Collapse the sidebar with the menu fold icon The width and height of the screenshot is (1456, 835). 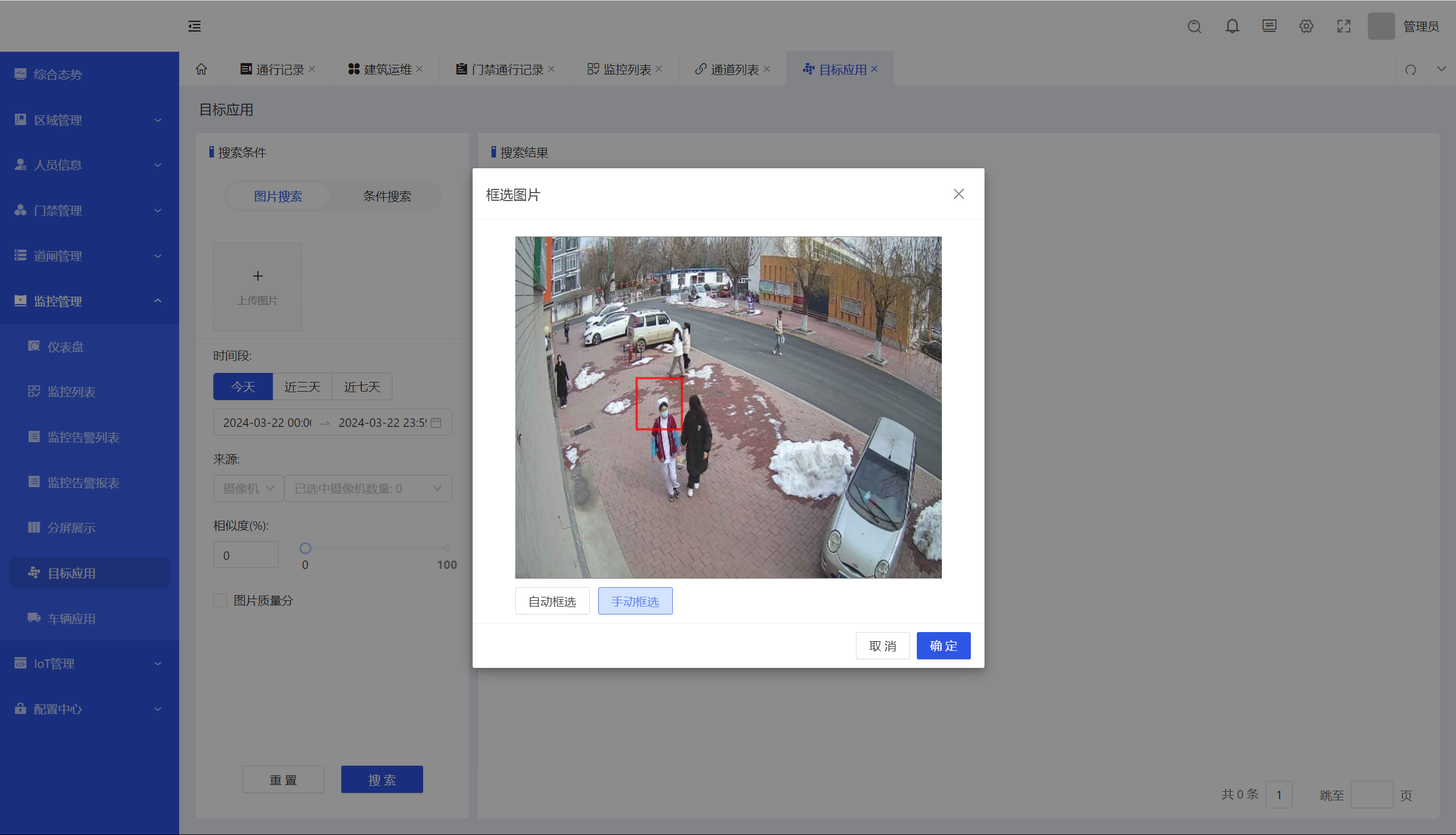pos(195,26)
